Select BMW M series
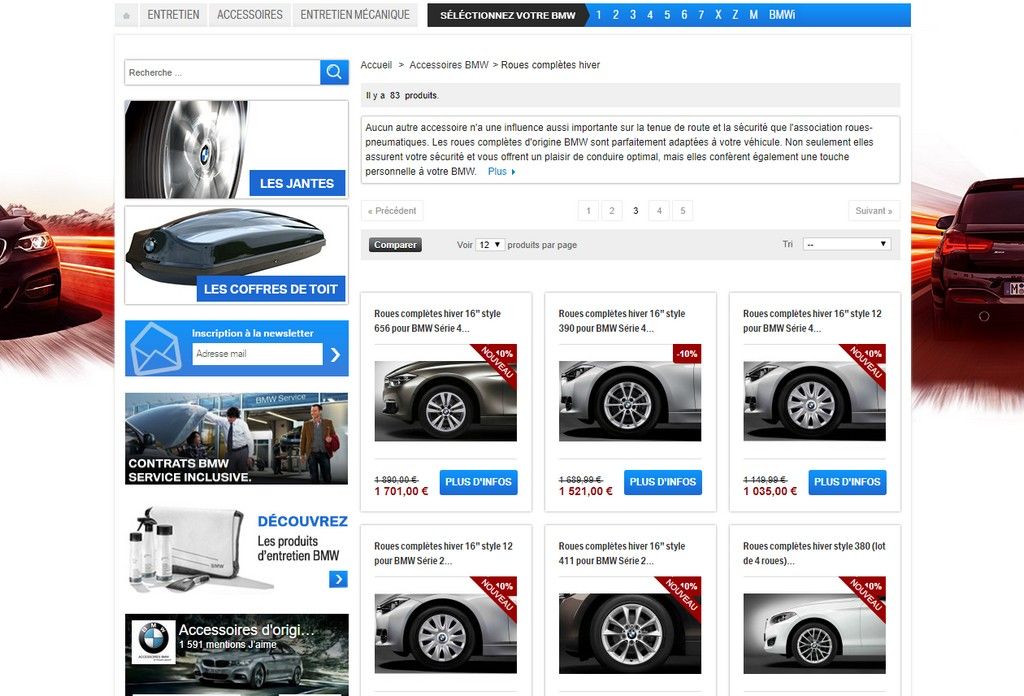 [x=753, y=14]
